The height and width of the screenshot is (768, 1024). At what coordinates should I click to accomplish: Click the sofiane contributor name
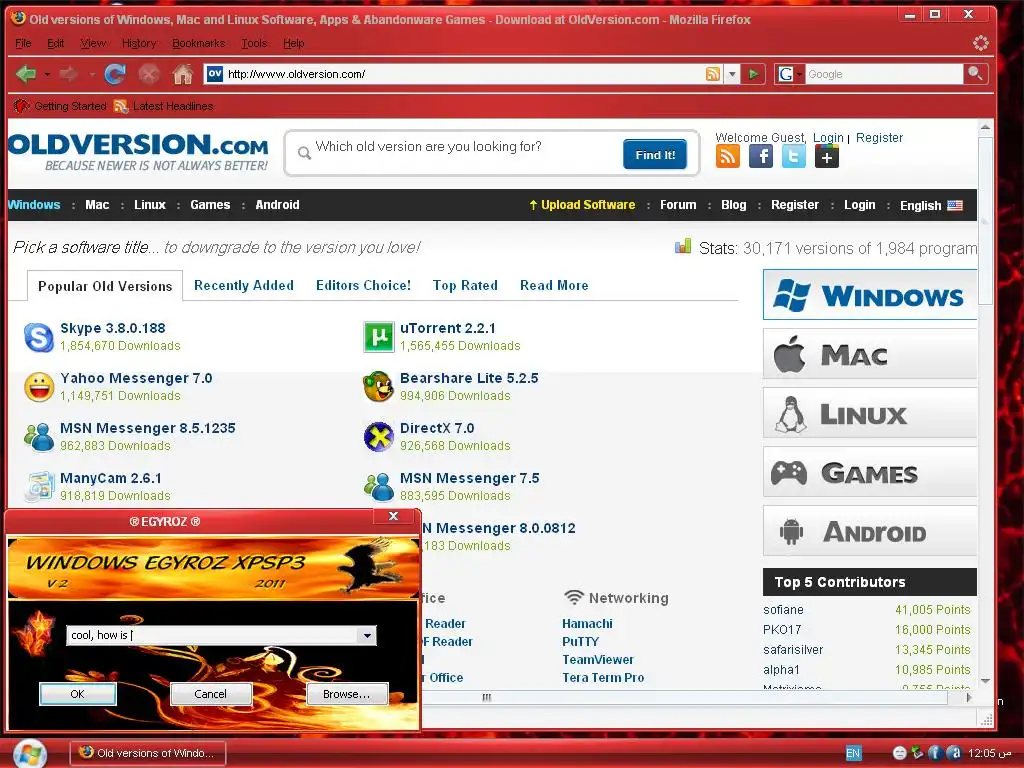coord(783,610)
